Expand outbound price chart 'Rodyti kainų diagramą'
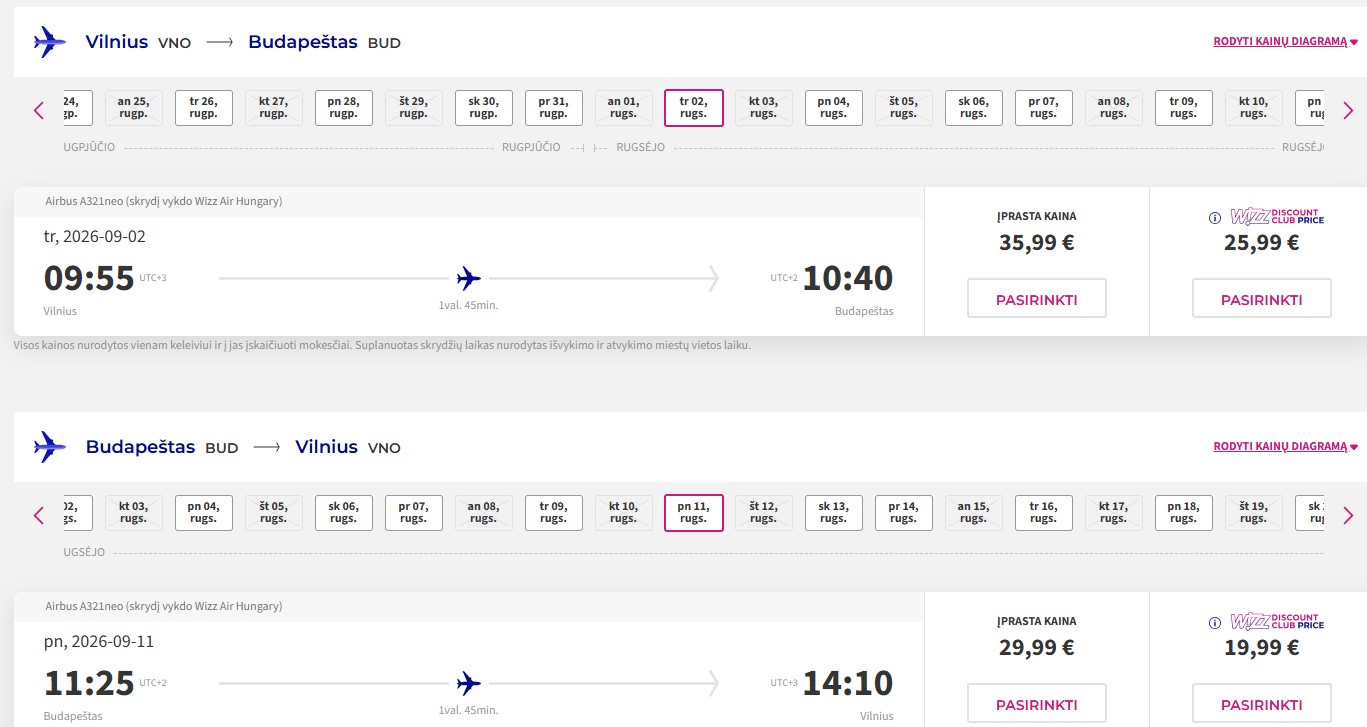 pyautogui.click(x=1285, y=42)
